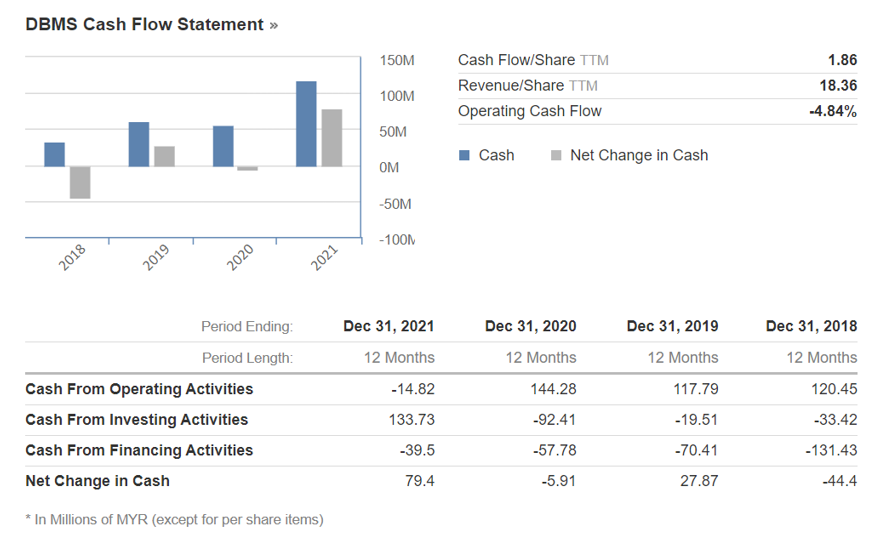Screen dimensions: 884x538
Task: Click the 2019 net change value 27.87
Action: coord(700,481)
